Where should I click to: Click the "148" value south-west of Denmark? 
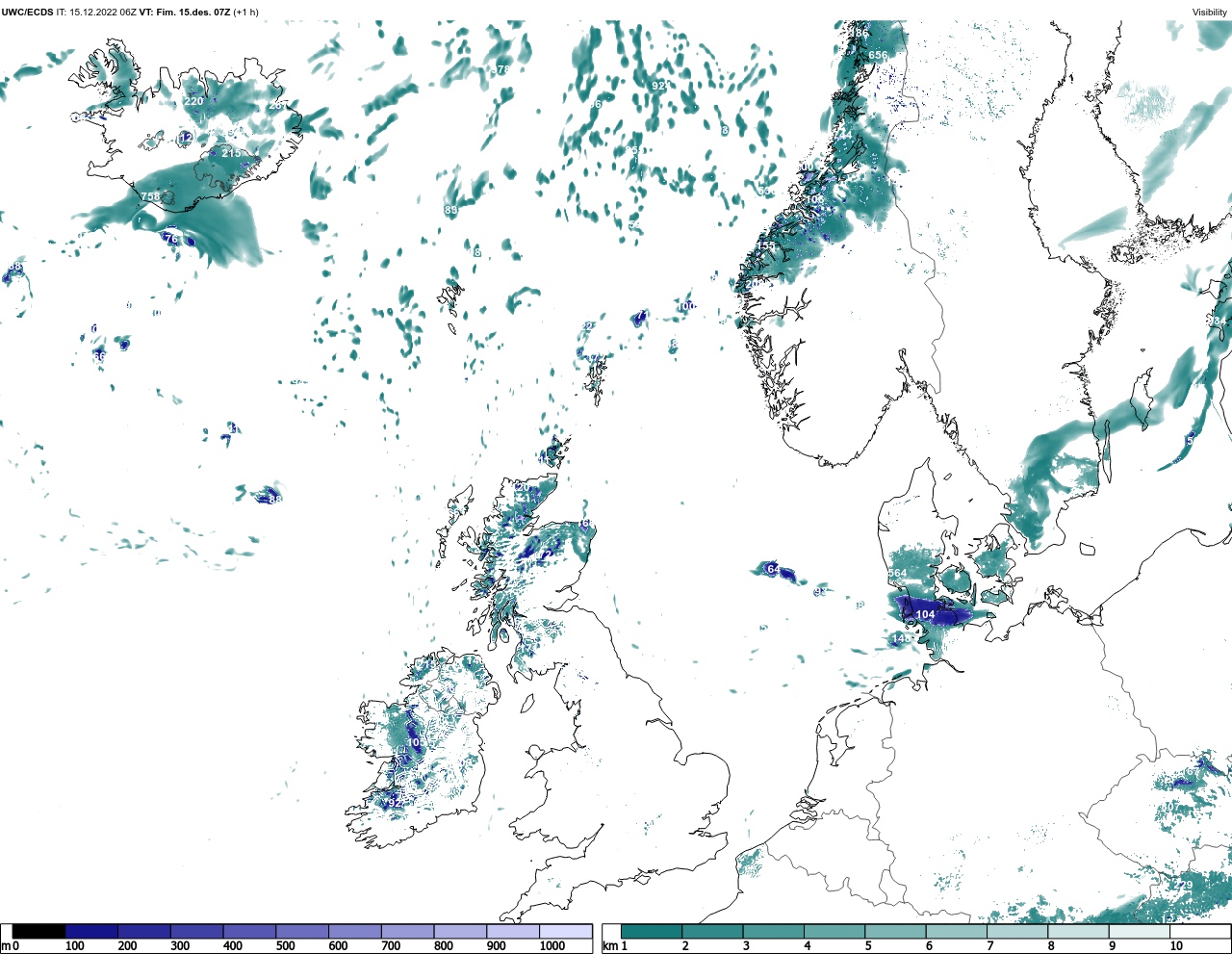click(x=901, y=638)
